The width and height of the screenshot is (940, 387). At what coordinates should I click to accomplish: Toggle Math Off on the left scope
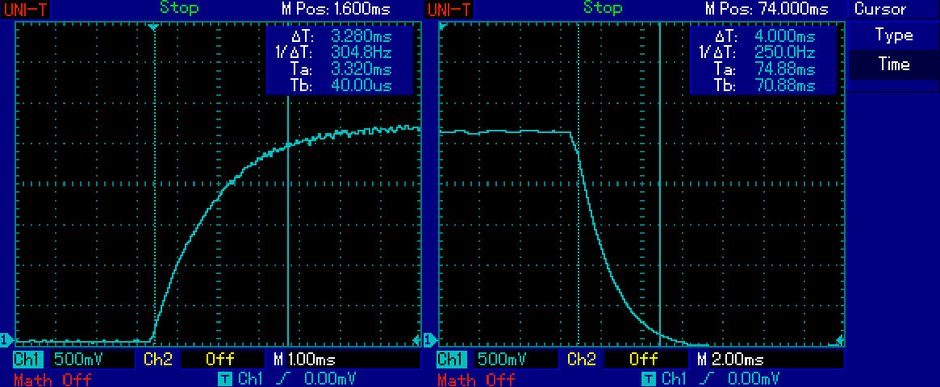(x=52, y=379)
